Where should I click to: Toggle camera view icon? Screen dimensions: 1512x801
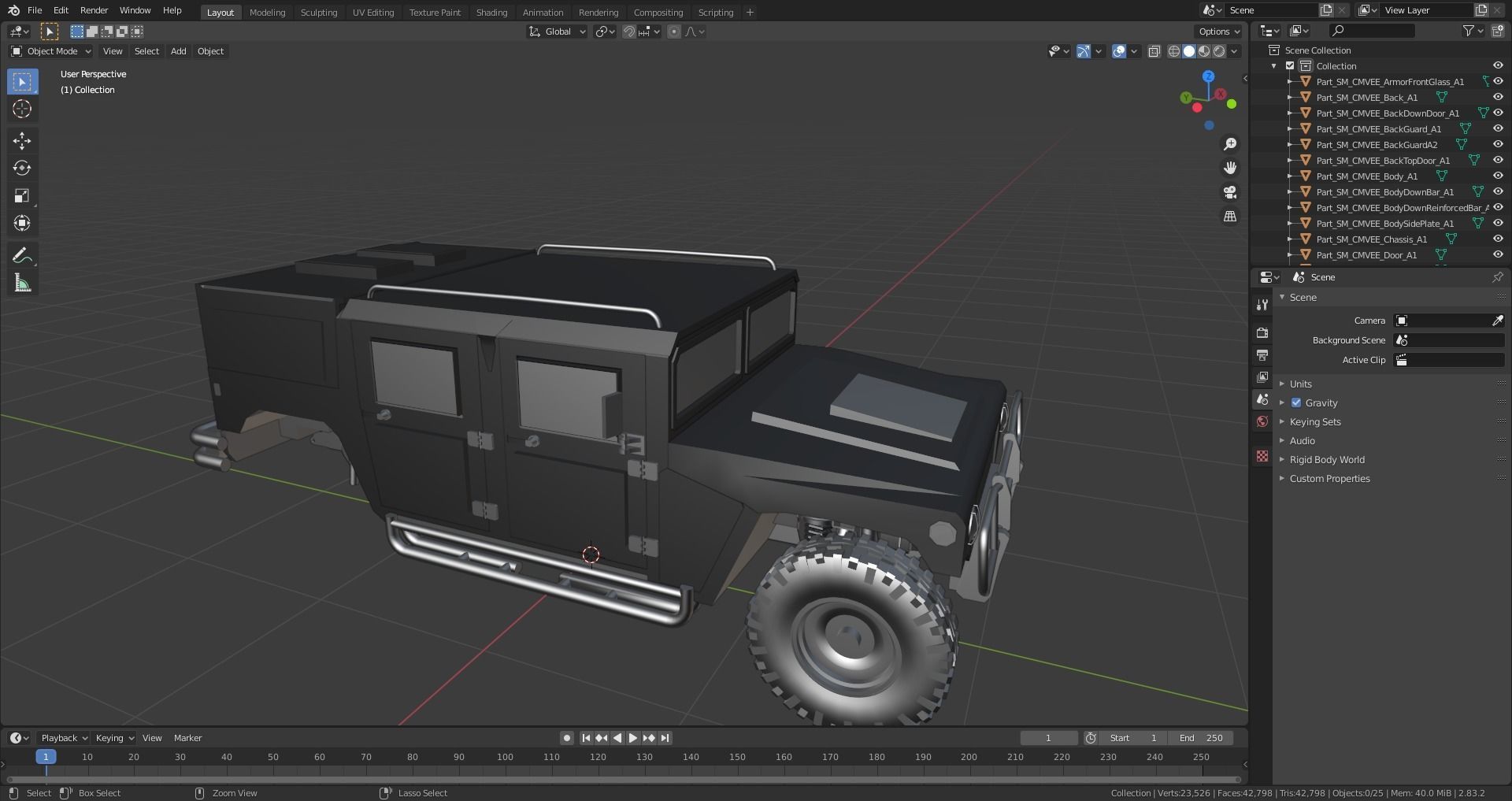pos(1229,192)
